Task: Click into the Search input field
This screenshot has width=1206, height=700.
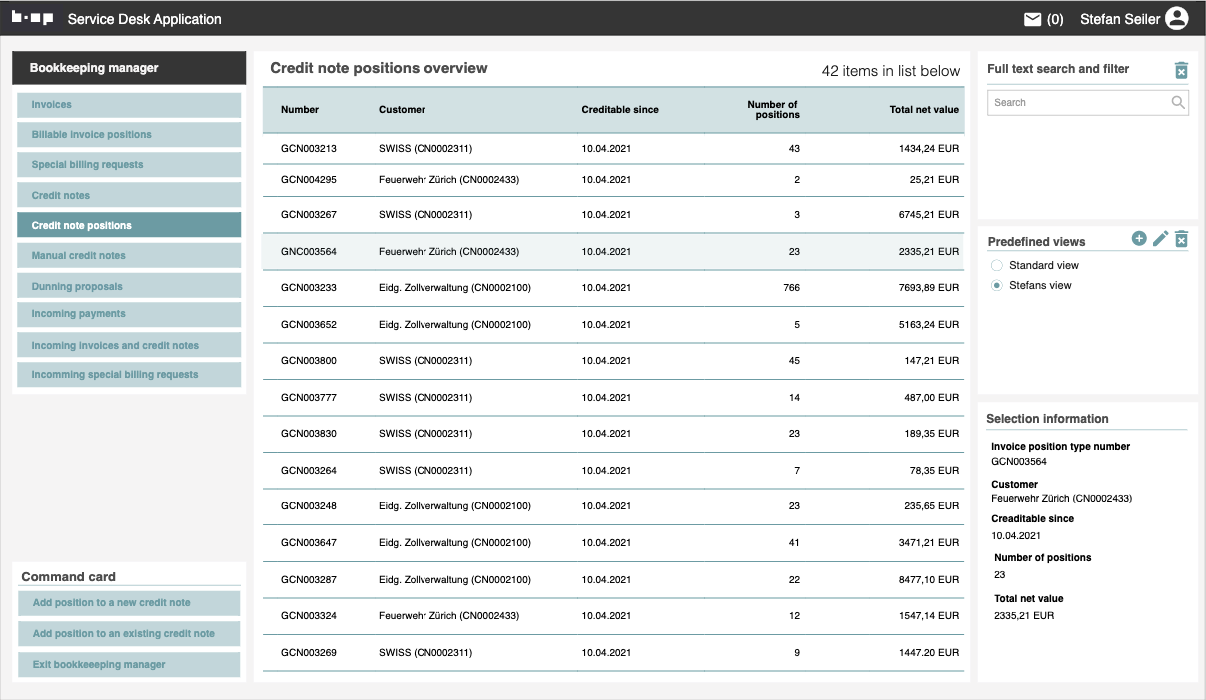Action: tap(1076, 102)
